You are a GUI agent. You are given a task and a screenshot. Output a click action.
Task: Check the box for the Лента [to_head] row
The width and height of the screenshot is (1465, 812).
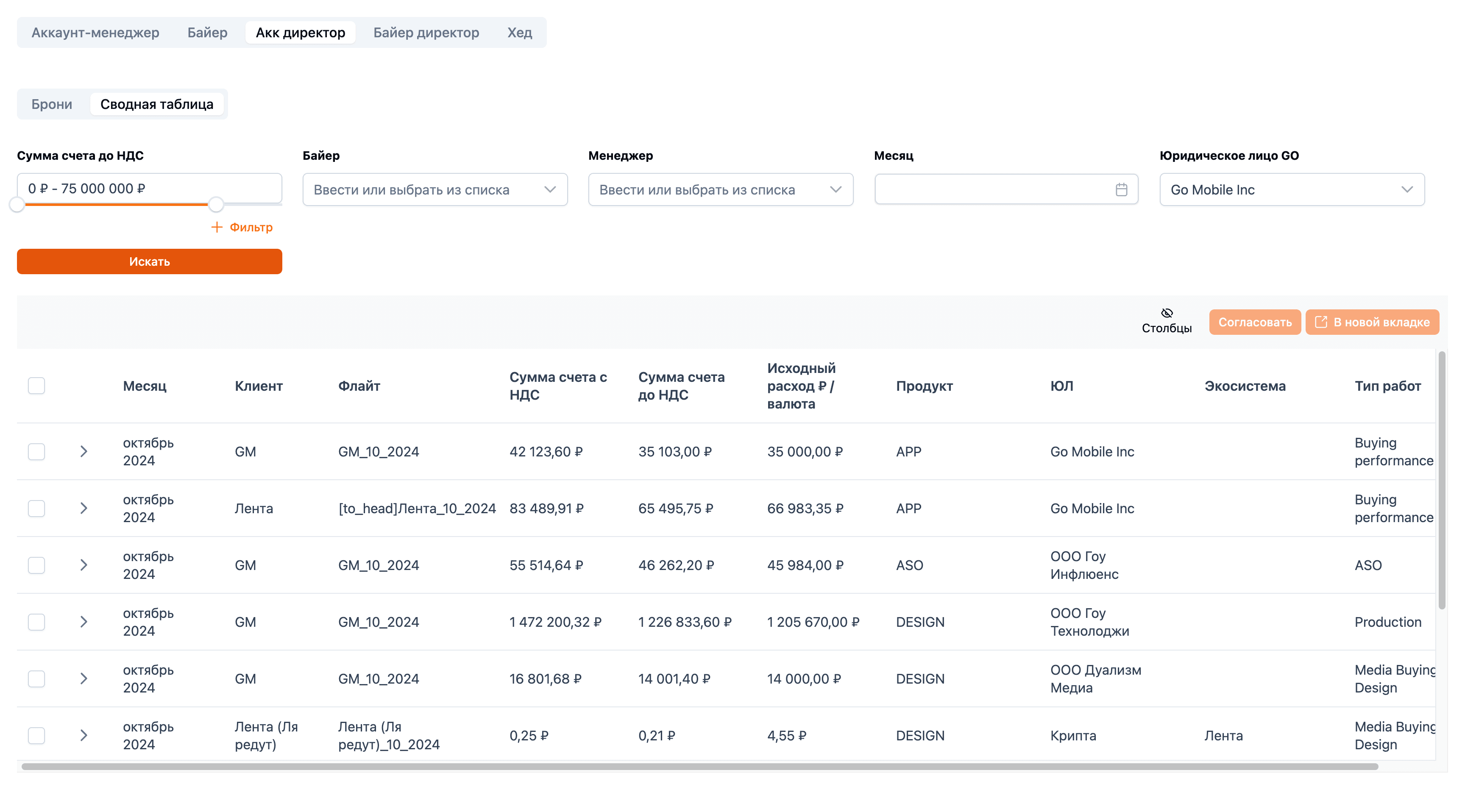[x=36, y=509]
